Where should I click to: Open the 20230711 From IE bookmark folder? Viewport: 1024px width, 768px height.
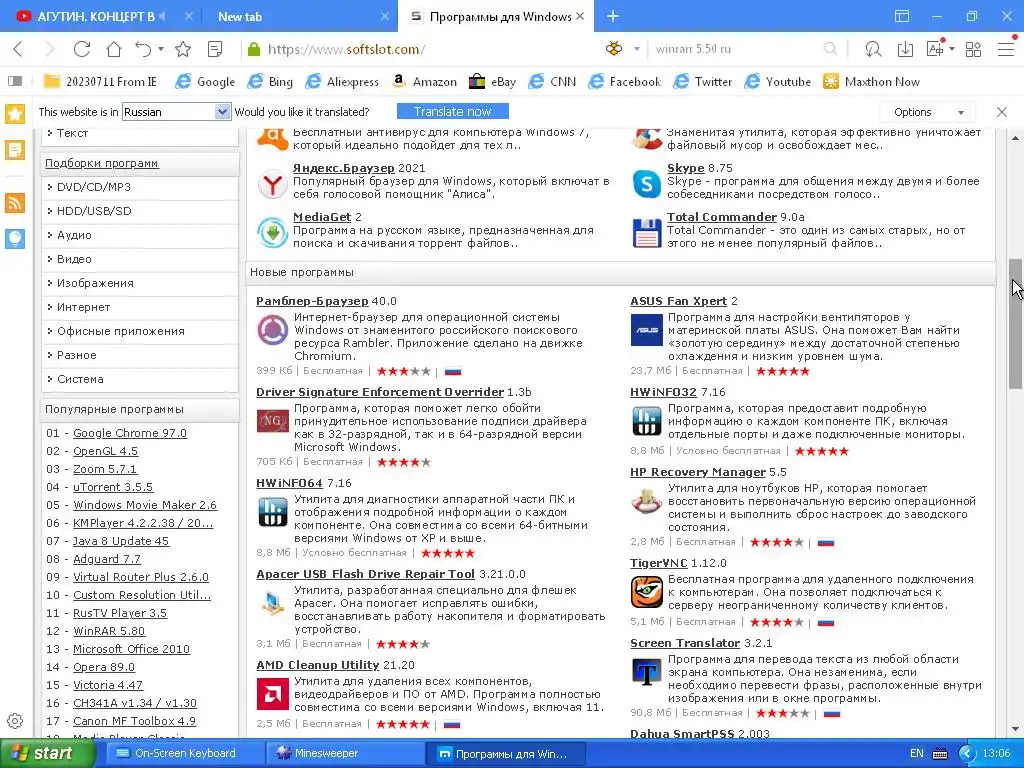(100, 82)
